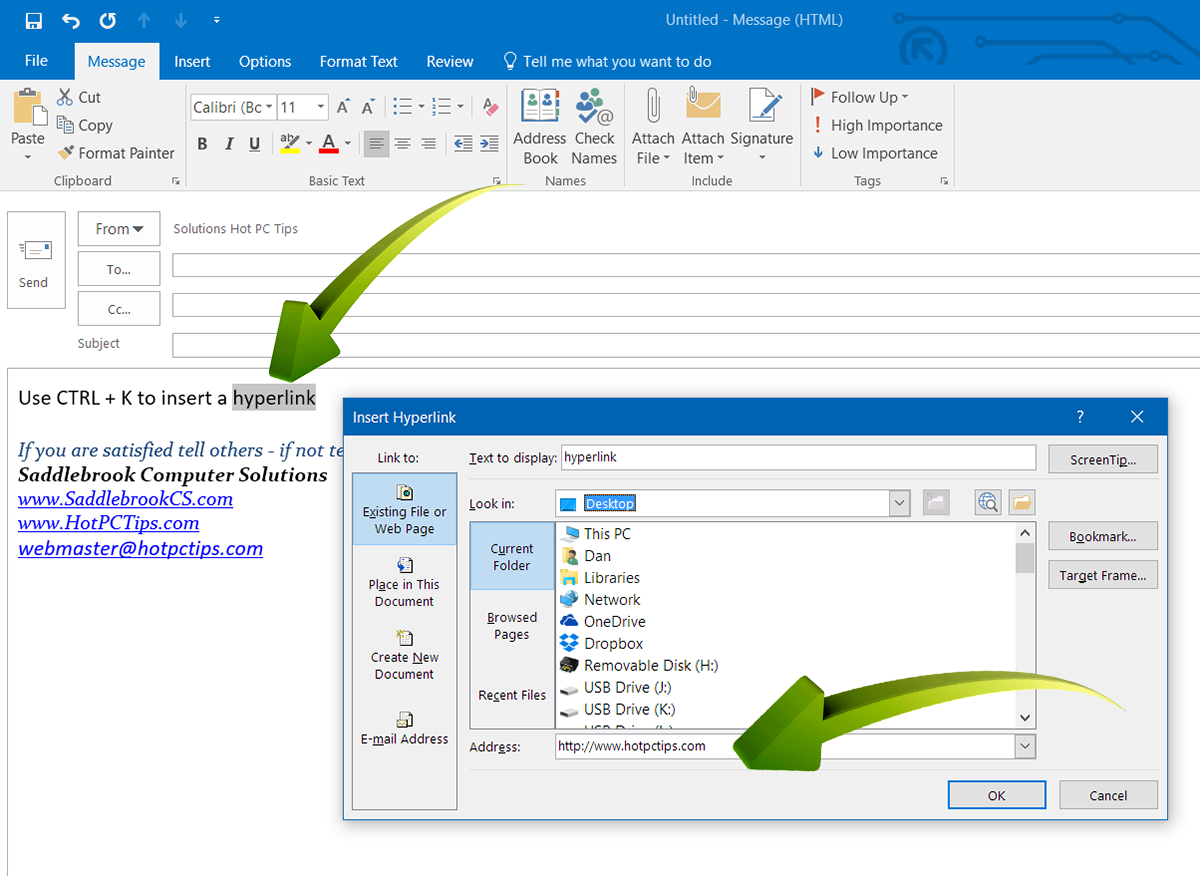Click Browse the Web globe icon
Viewport: 1200px width, 876px height.
click(x=988, y=503)
